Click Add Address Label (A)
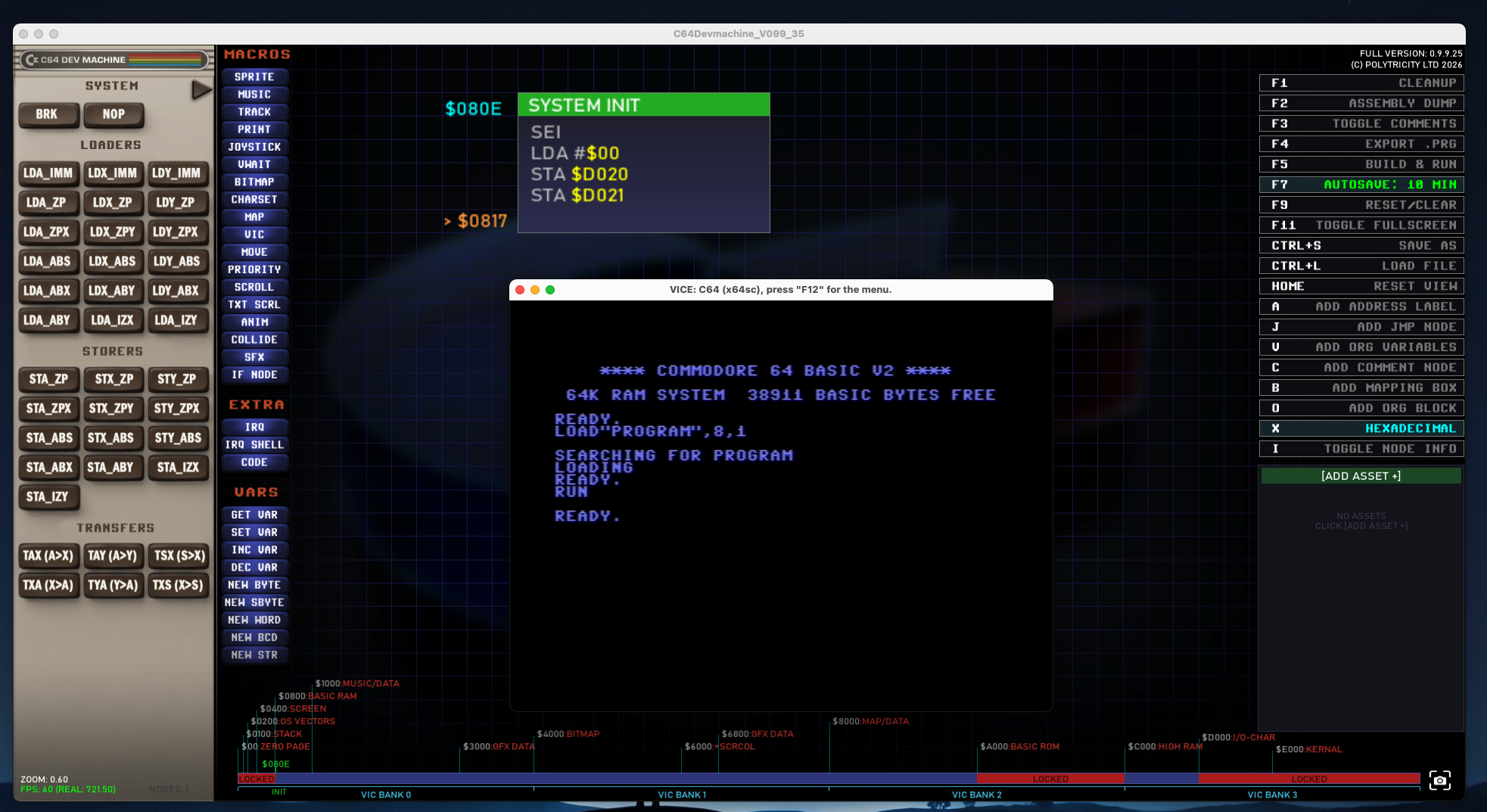1487x812 pixels. click(1361, 306)
